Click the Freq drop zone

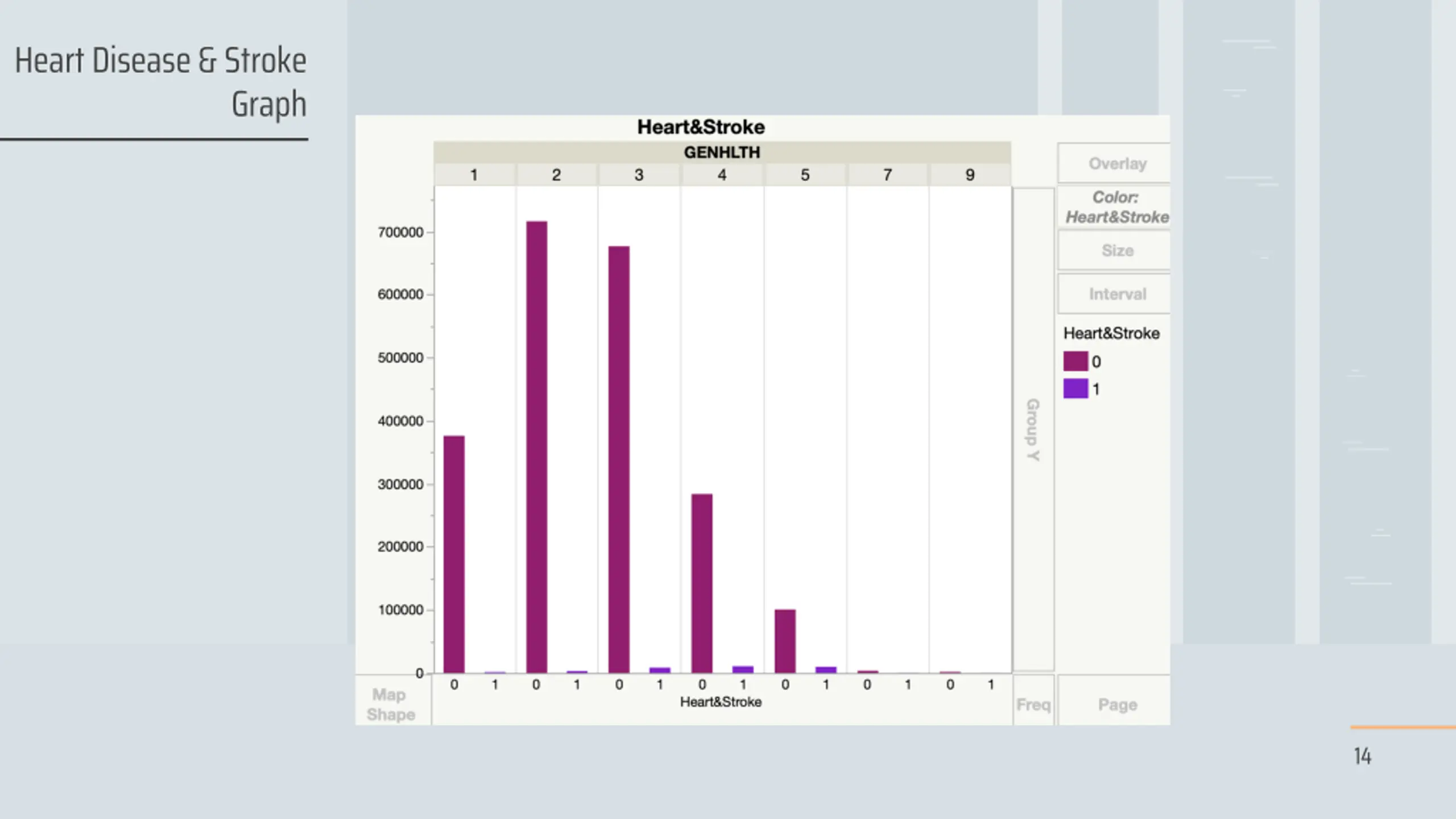tap(1033, 705)
